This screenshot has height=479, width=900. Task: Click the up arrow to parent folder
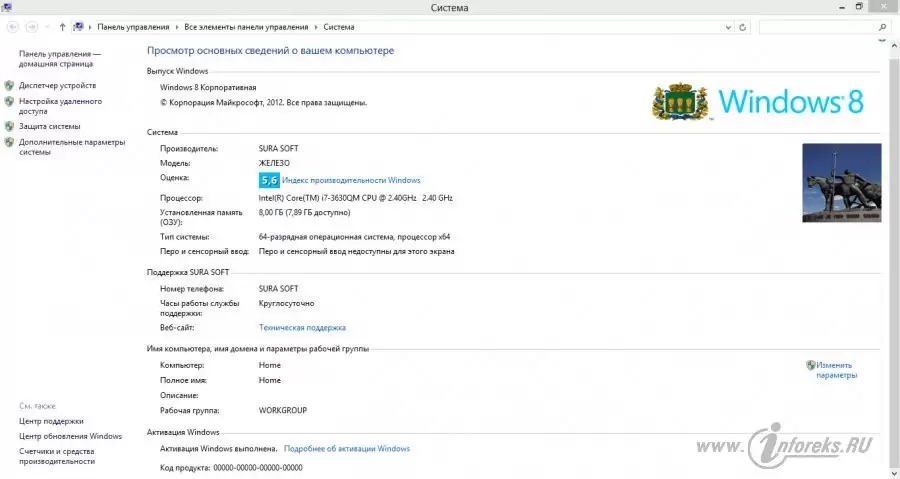62,27
